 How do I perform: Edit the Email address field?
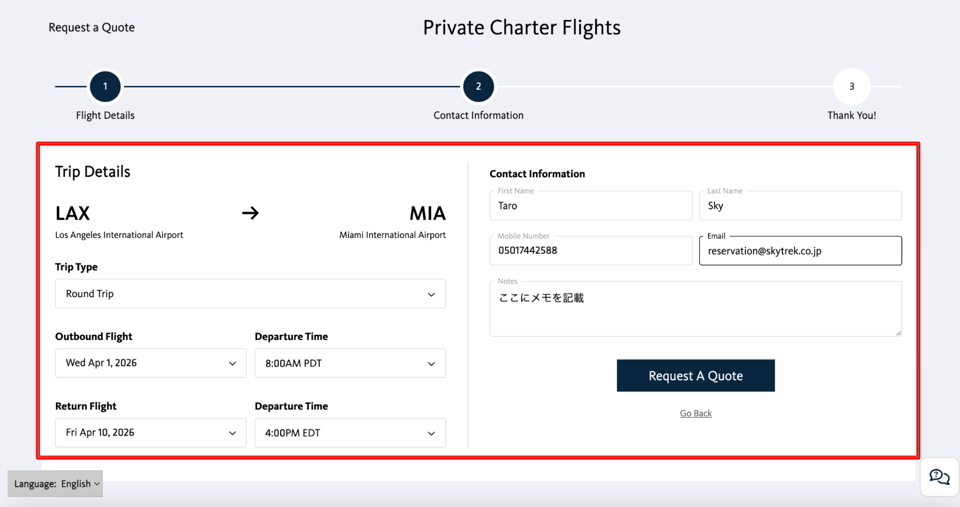(800, 251)
